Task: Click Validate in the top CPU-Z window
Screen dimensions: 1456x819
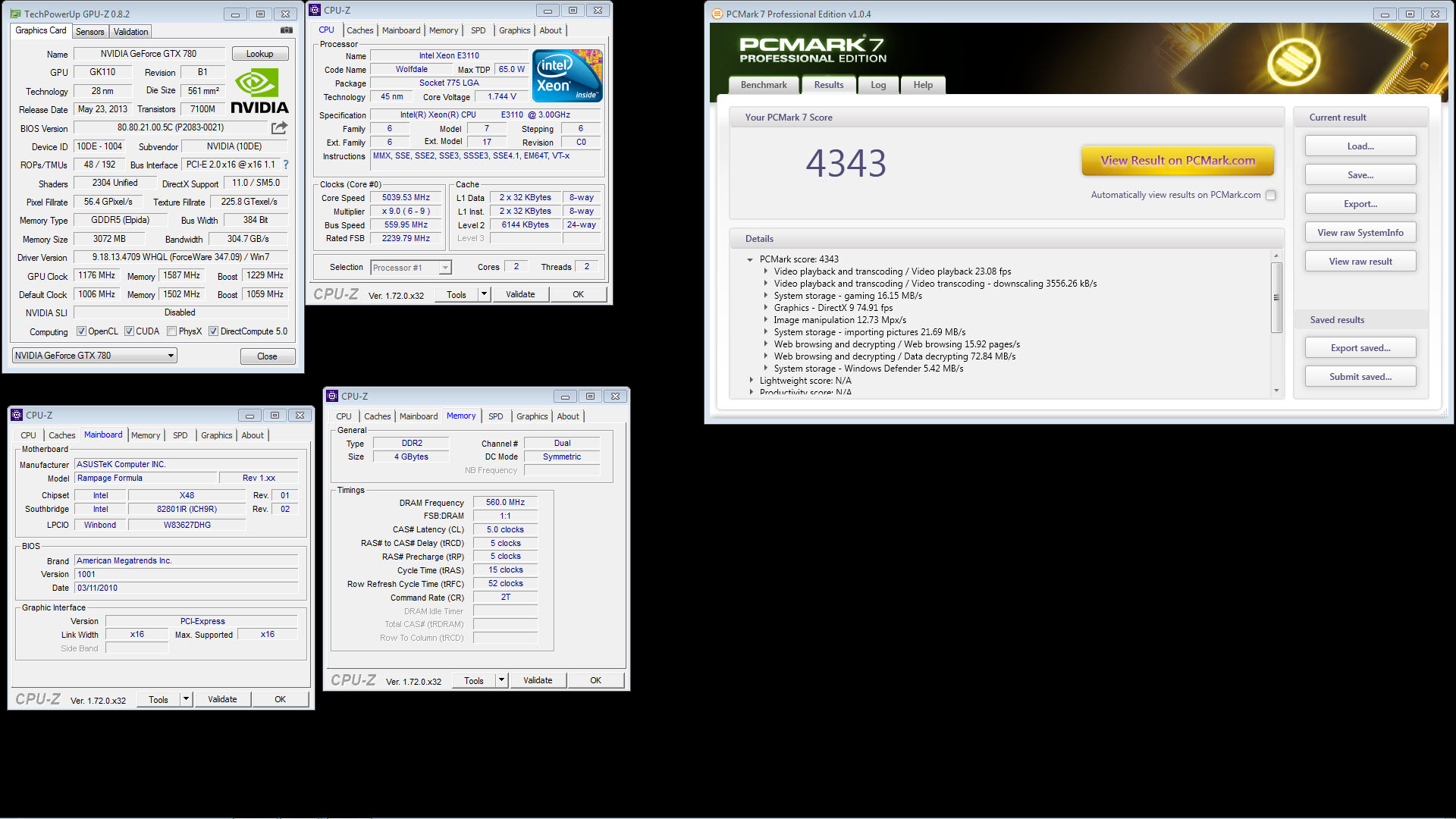Action: click(520, 294)
